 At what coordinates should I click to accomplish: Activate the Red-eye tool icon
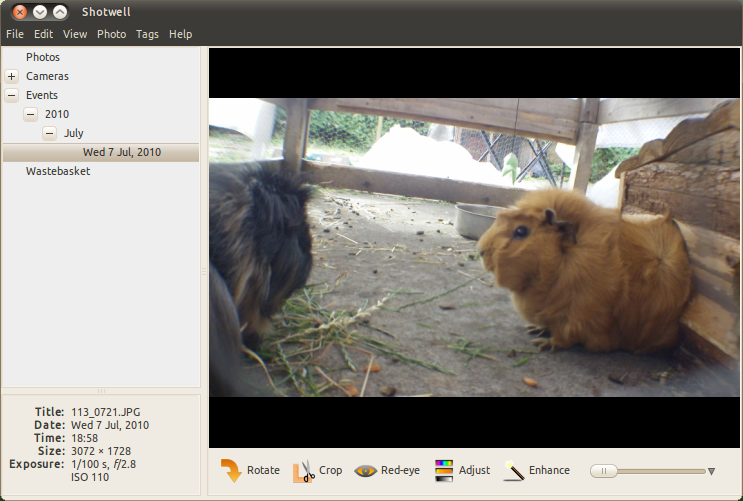click(365, 471)
